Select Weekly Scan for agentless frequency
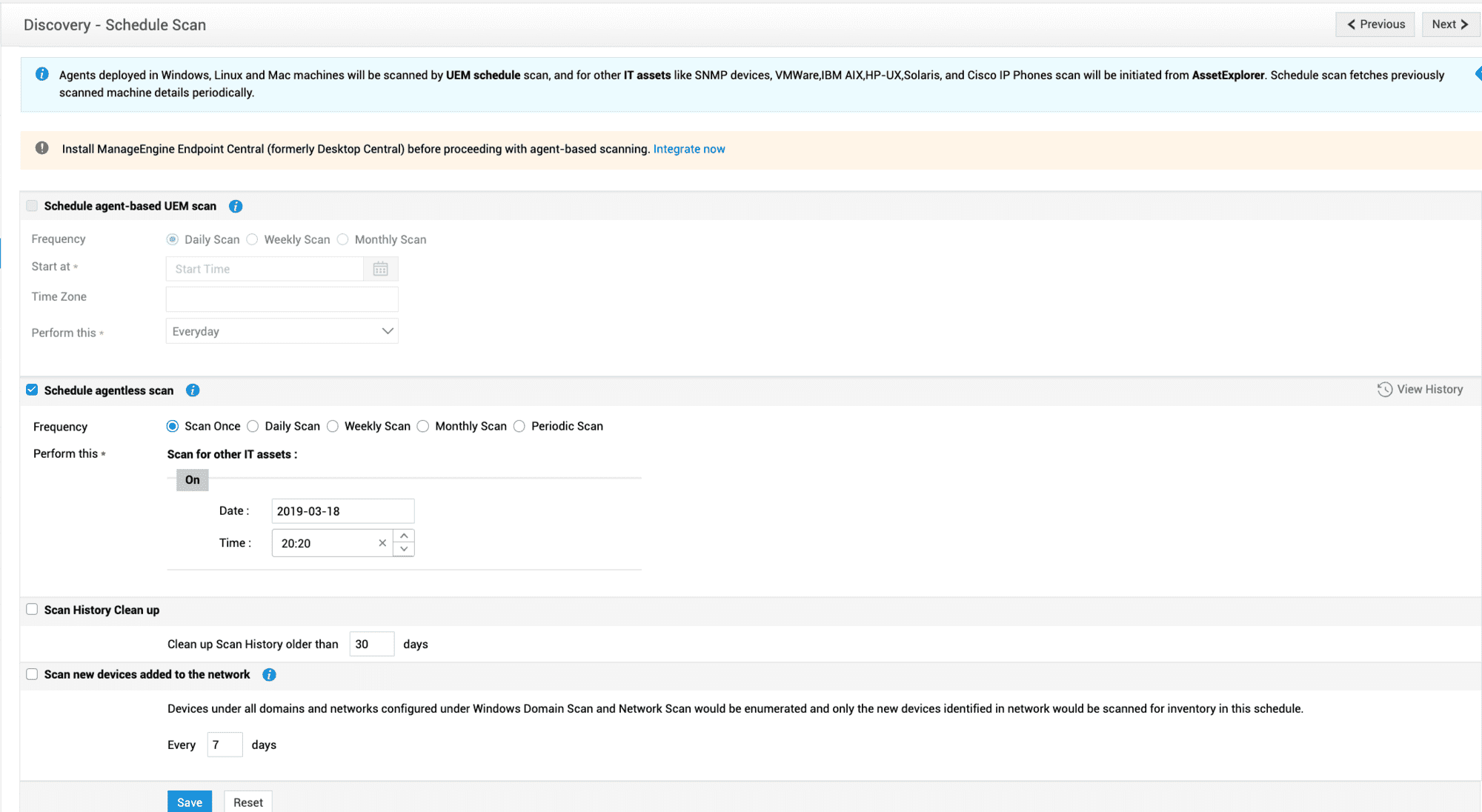1482x812 pixels. pyautogui.click(x=333, y=426)
